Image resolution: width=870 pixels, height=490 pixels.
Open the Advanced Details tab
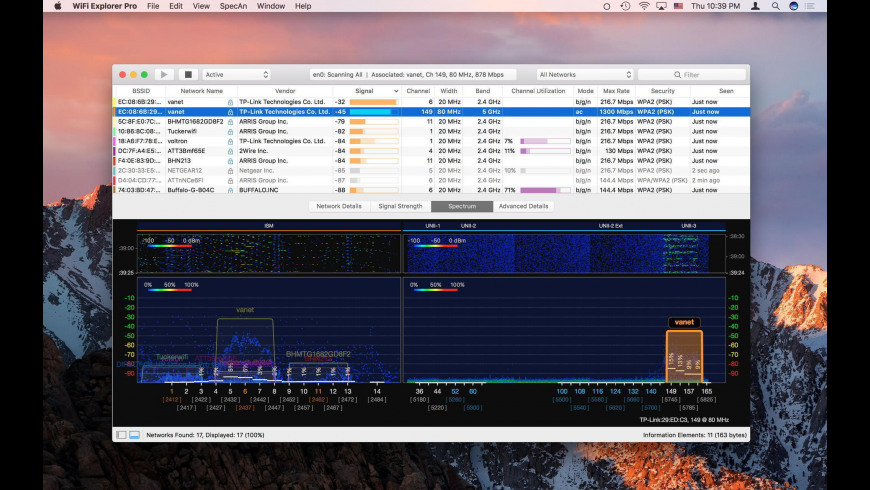524,206
